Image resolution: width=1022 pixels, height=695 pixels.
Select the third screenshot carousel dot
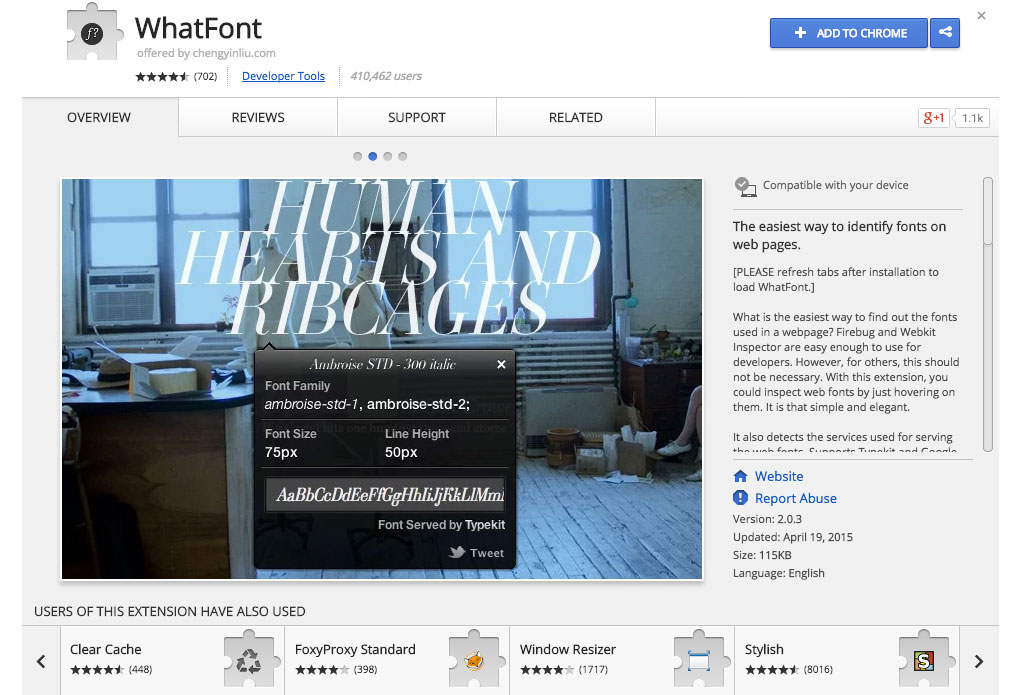tap(387, 156)
